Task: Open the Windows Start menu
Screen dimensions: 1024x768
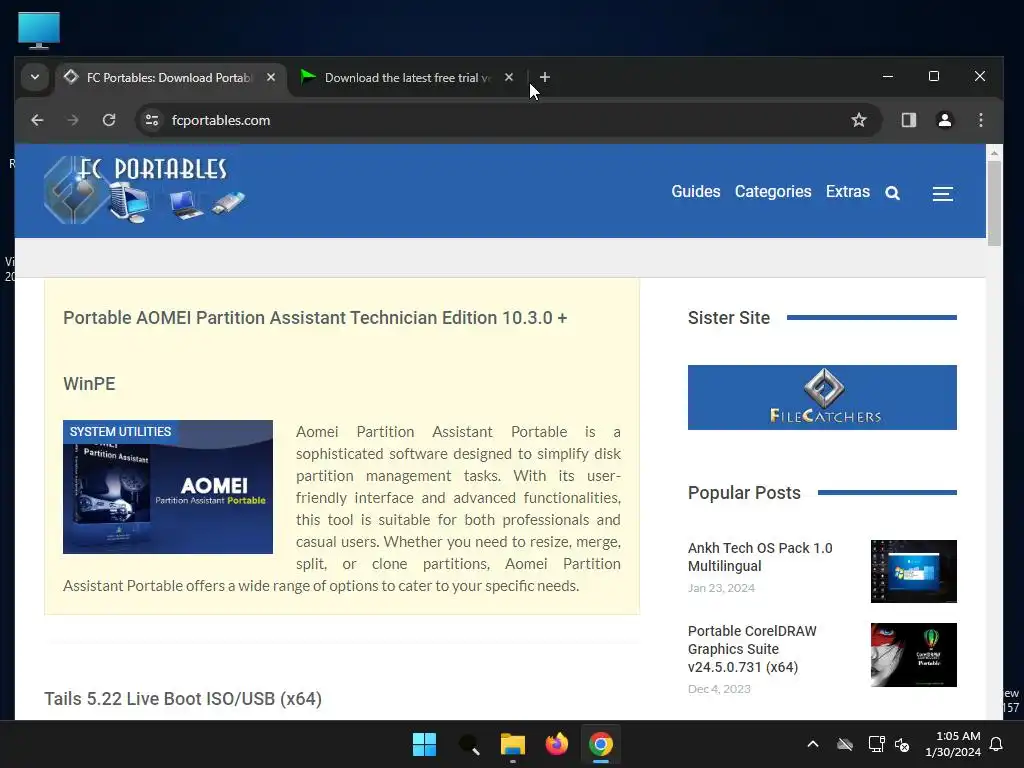Action: pyautogui.click(x=424, y=744)
